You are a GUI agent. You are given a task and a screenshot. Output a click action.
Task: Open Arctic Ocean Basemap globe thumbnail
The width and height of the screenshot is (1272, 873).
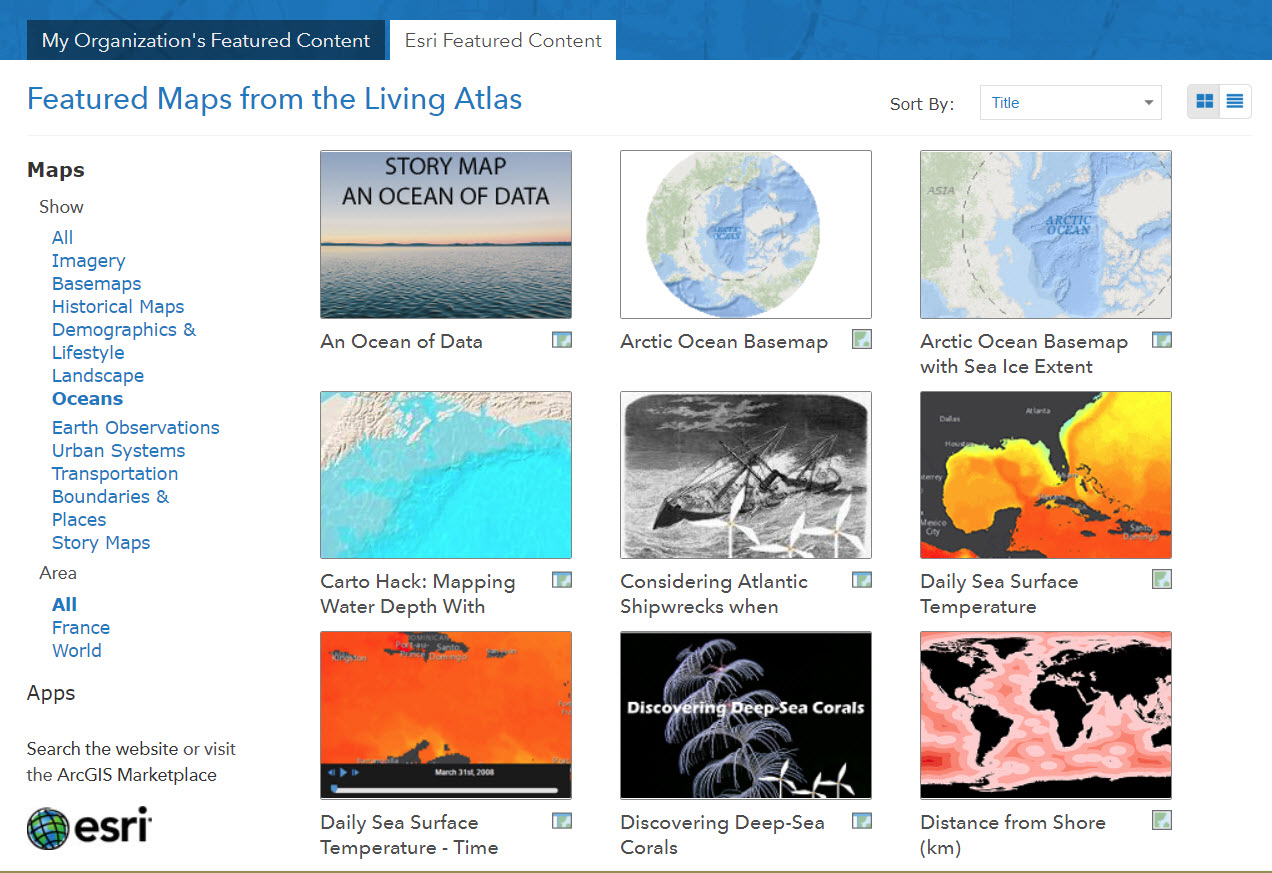point(746,235)
